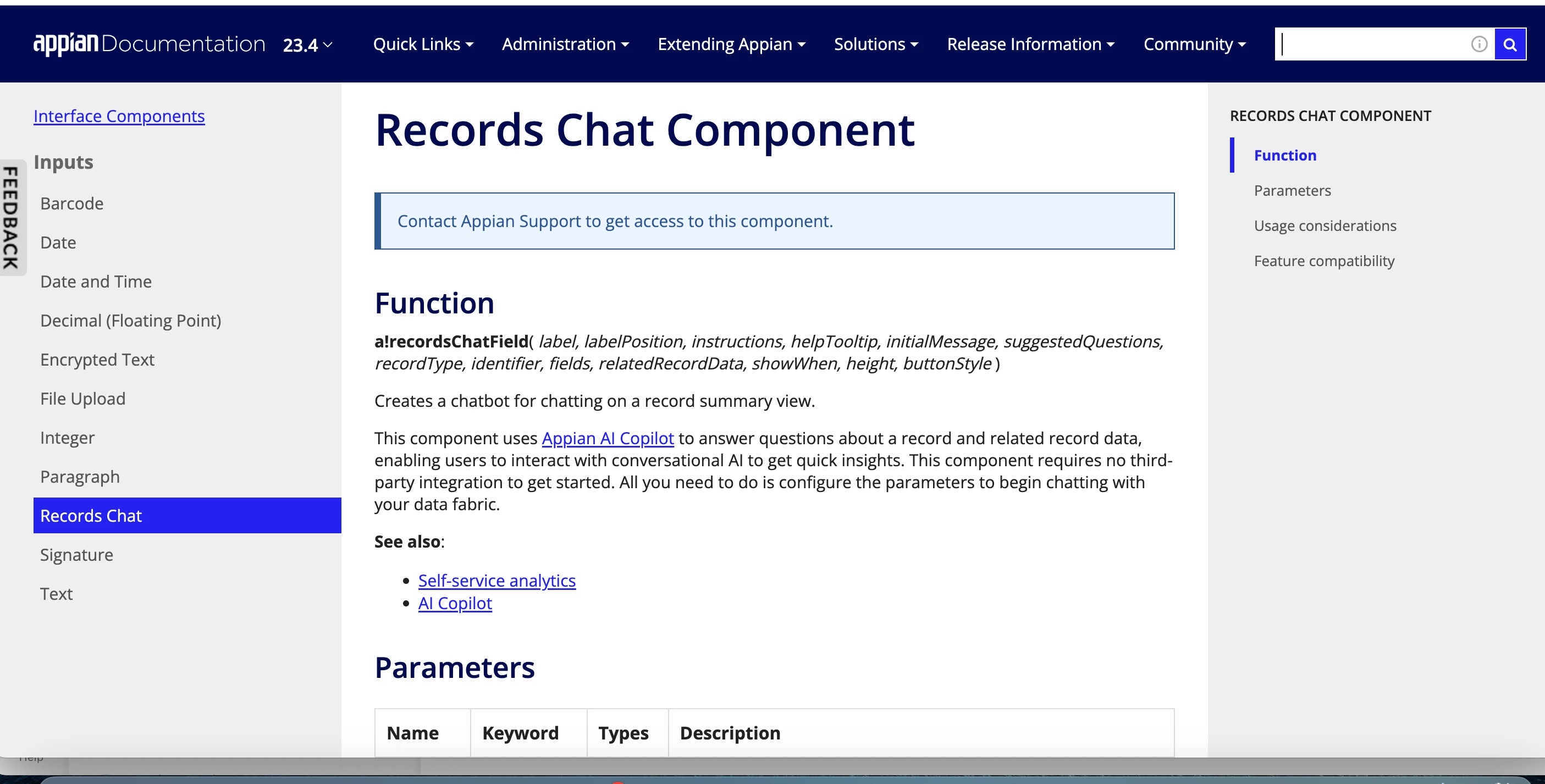Expand the Administration menu
The width and height of the screenshot is (1545, 784).
(x=565, y=44)
